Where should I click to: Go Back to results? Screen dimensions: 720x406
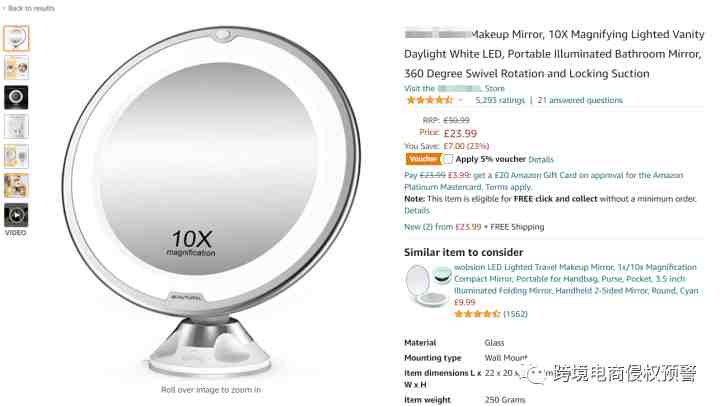tap(29, 8)
